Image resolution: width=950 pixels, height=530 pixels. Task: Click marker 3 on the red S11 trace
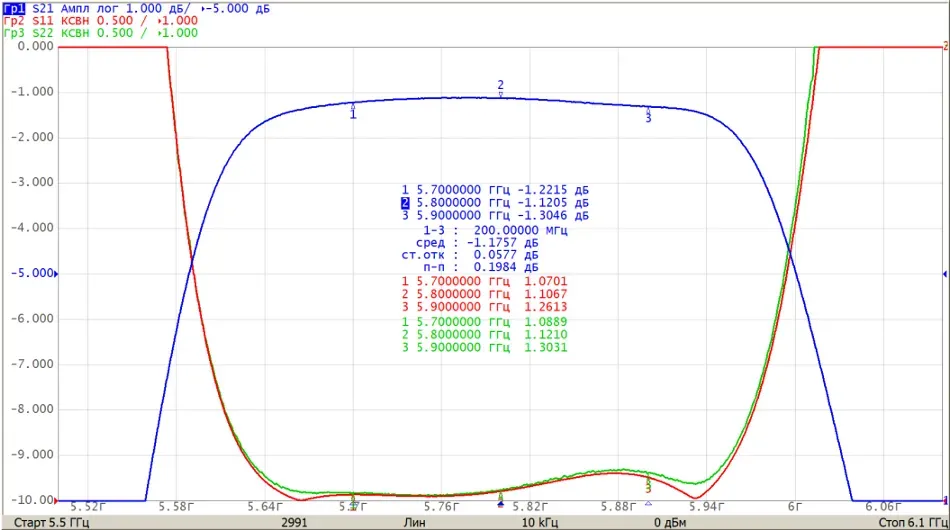(x=648, y=485)
